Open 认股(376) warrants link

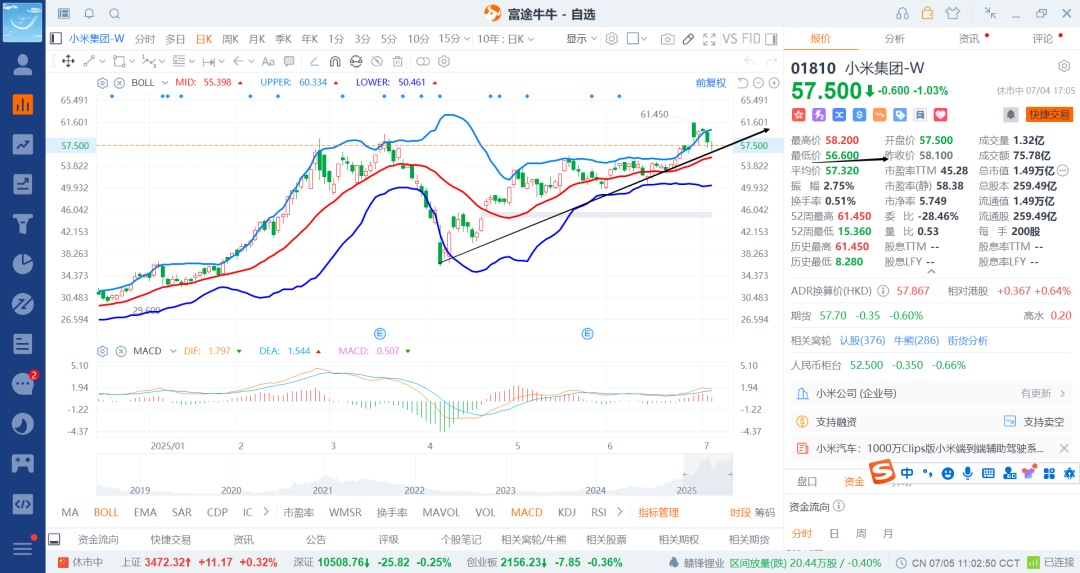pyautogui.click(x=862, y=340)
